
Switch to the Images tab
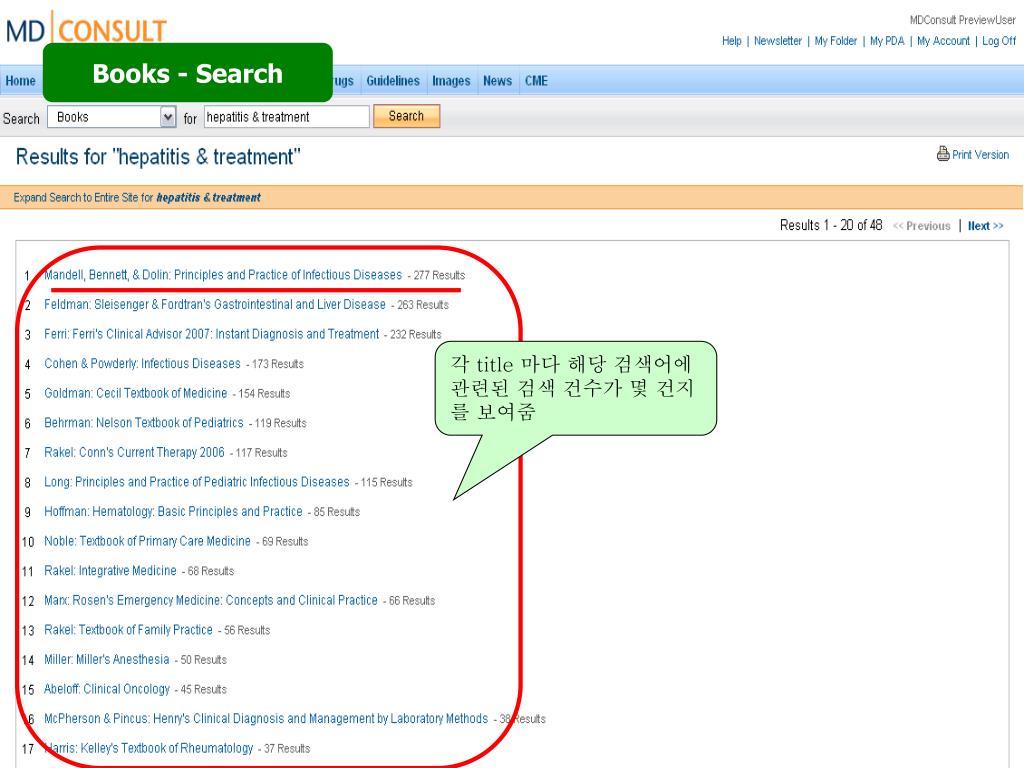(451, 81)
